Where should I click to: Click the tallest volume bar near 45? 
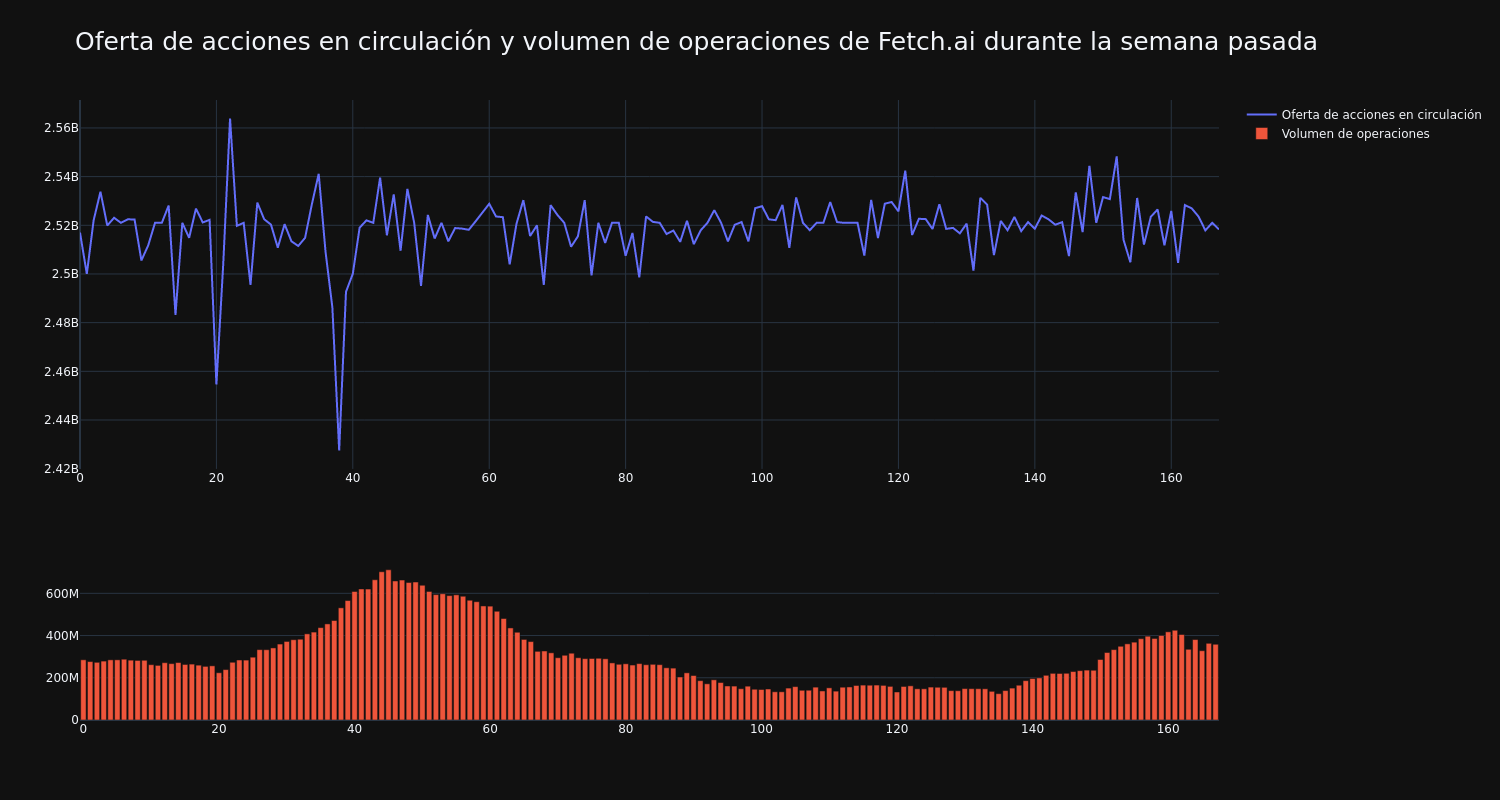point(388,645)
